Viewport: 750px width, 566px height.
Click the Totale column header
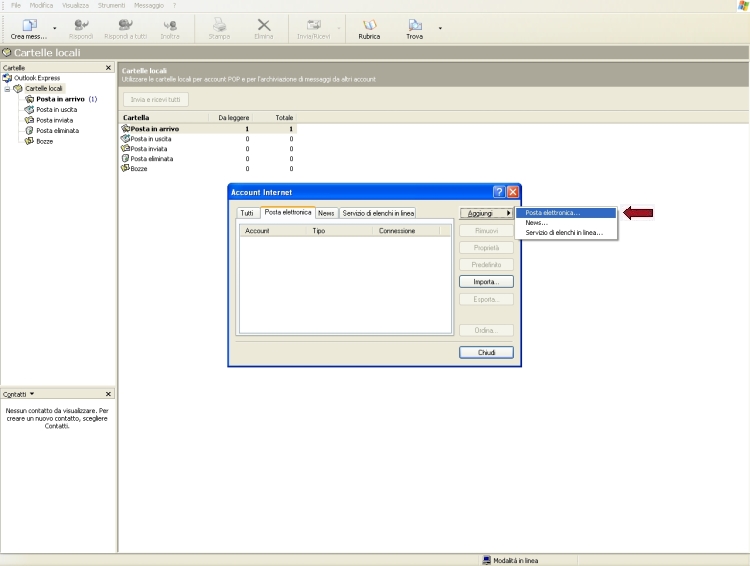point(275,117)
